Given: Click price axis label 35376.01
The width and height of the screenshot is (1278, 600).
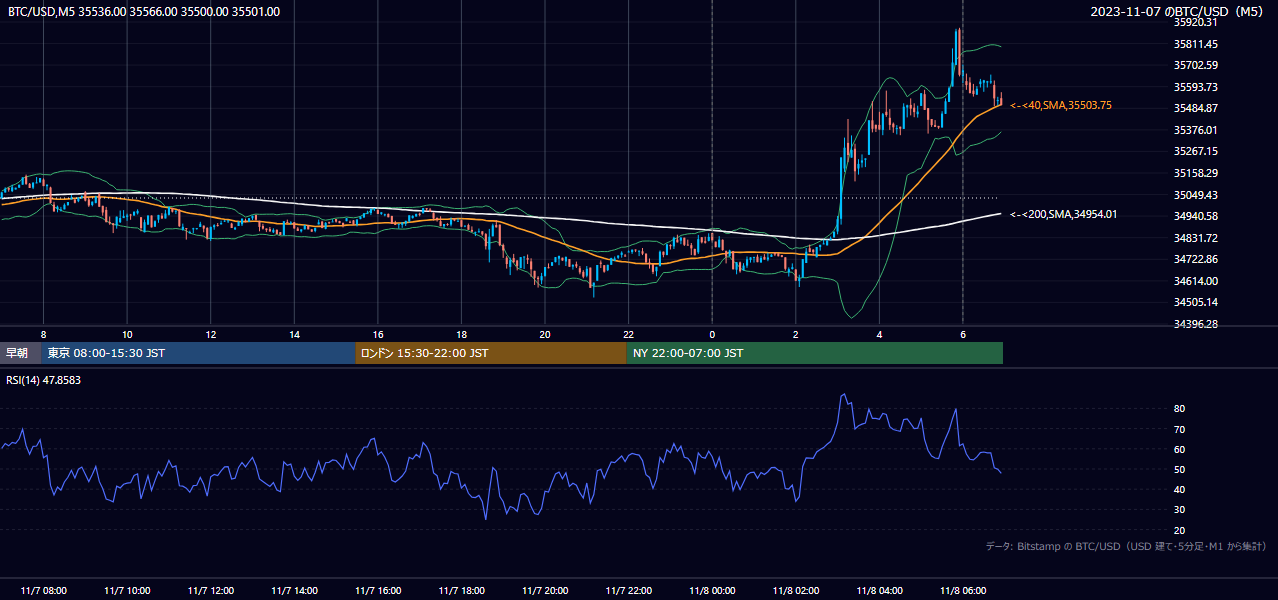Looking at the screenshot, I should click(x=1196, y=130).
